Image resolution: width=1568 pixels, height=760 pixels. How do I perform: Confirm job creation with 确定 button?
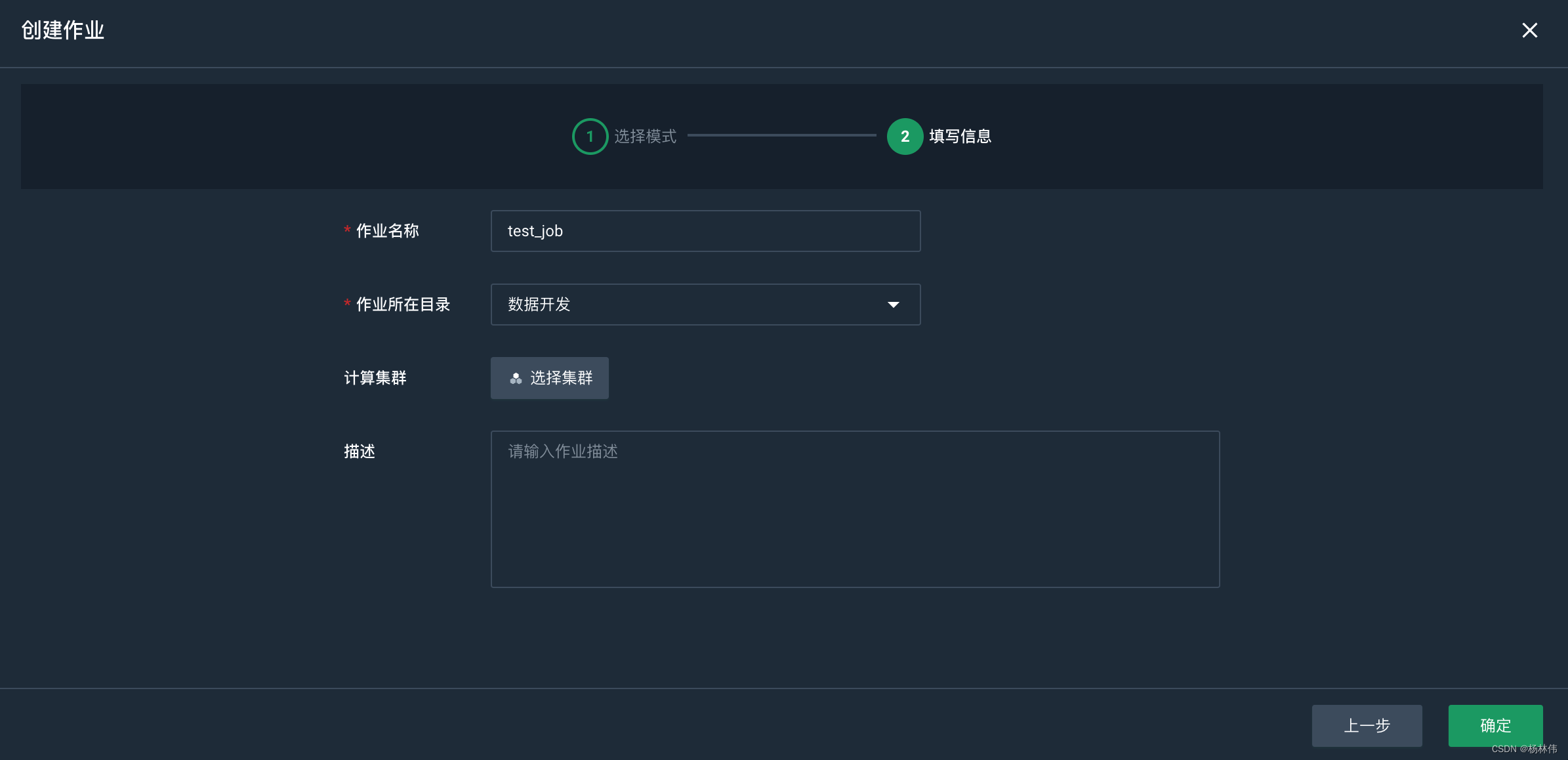[1495, 725]
